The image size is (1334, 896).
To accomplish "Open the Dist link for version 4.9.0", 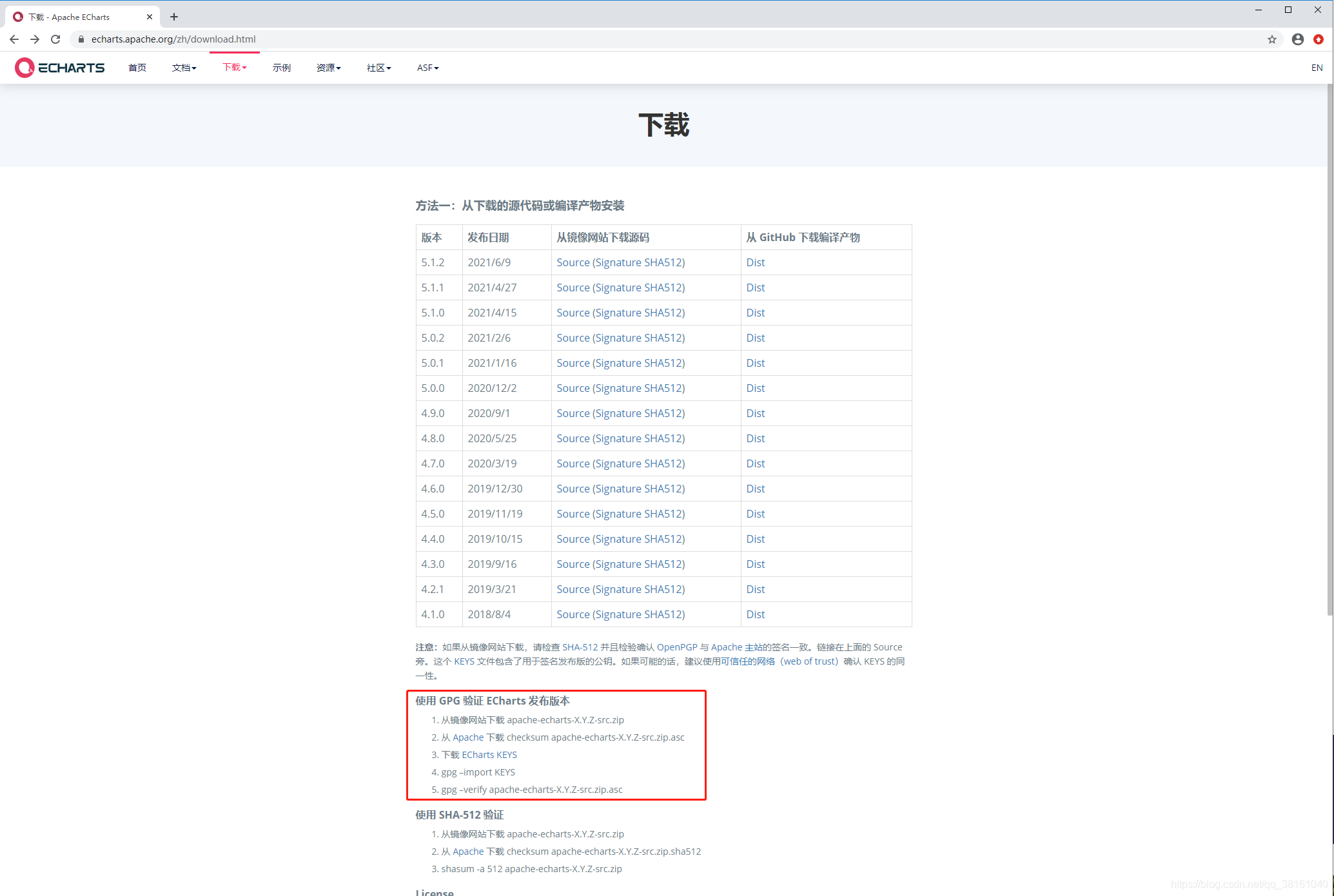I will click(755, 413).
